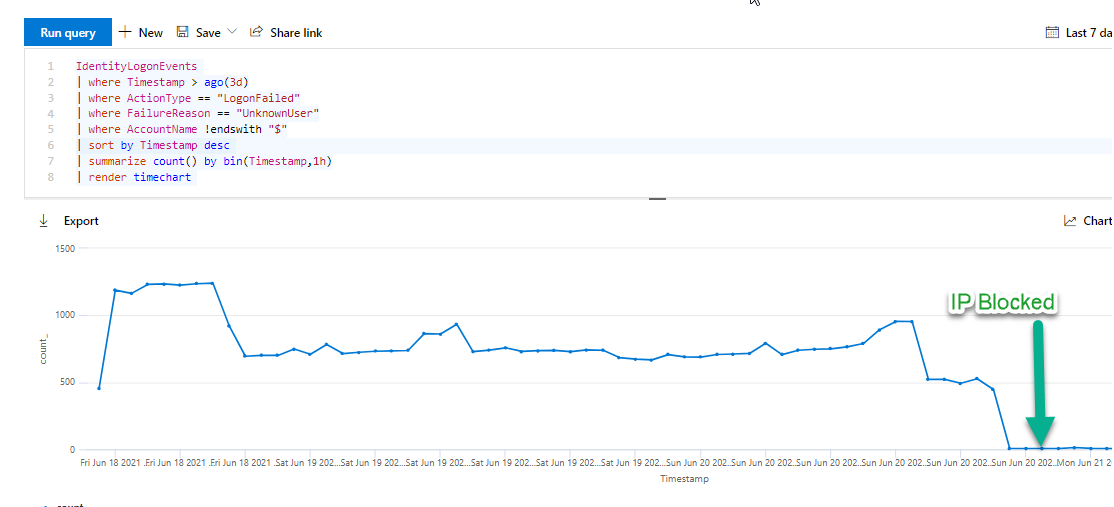The width and height of the screenshot is (1114, 507).
Task: Click the first data point near 450 count
Action: tap(99, 388)
